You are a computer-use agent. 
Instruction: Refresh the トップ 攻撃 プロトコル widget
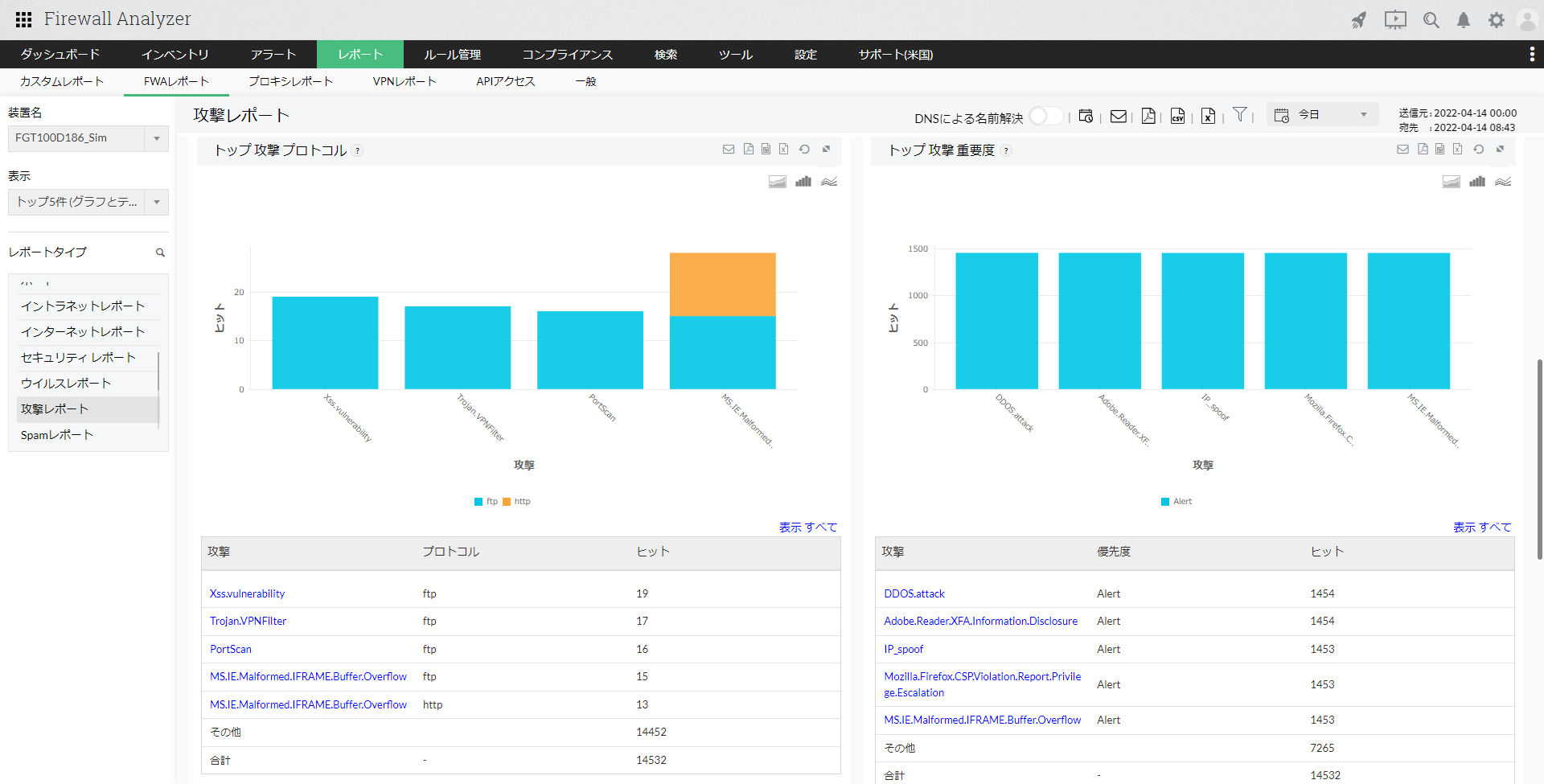click(804, 150)
